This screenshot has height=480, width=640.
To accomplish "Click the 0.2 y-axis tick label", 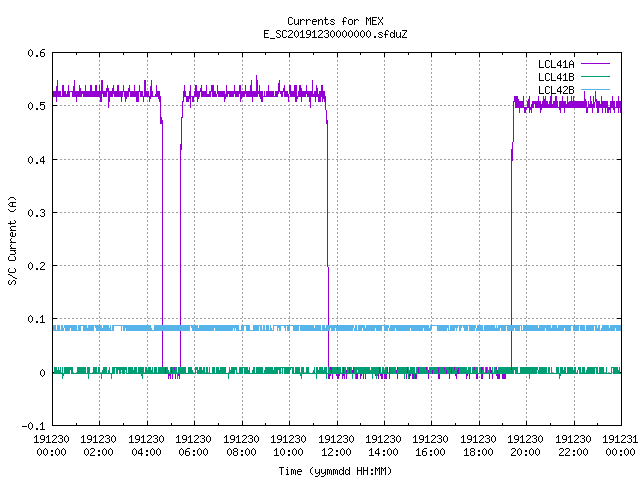I will (36, 266).
